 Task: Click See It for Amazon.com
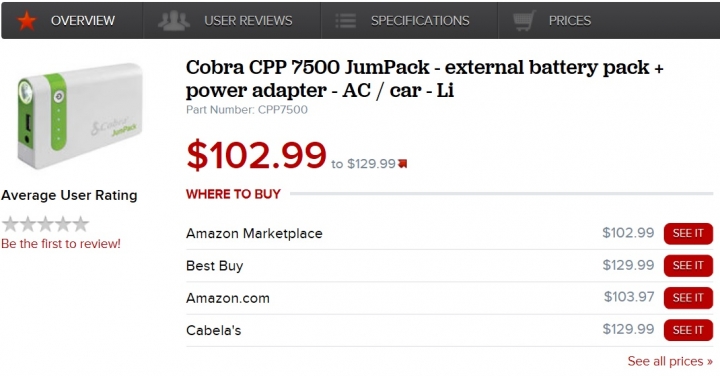688,297
